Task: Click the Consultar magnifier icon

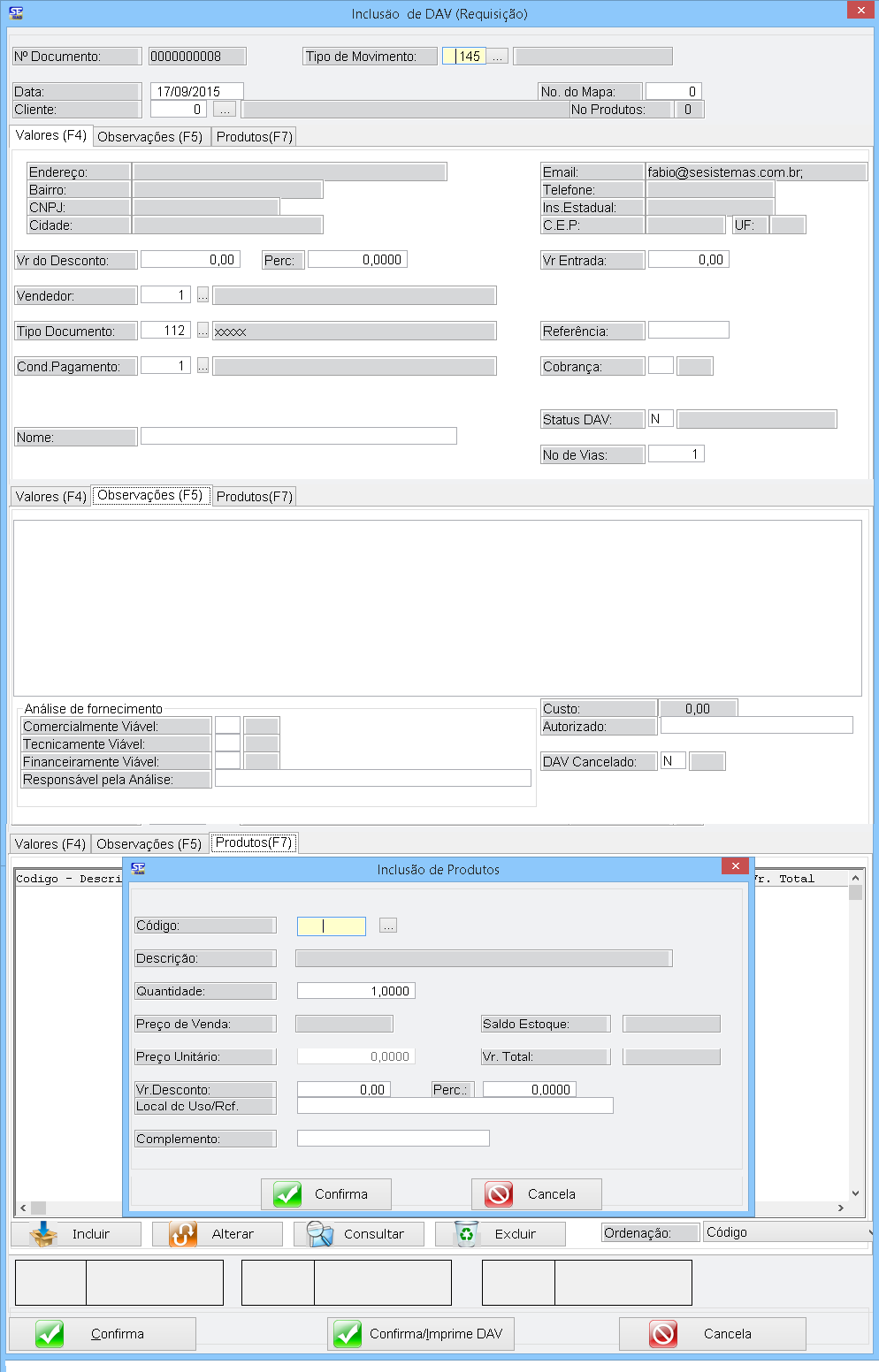Action: pos(319,1234)
